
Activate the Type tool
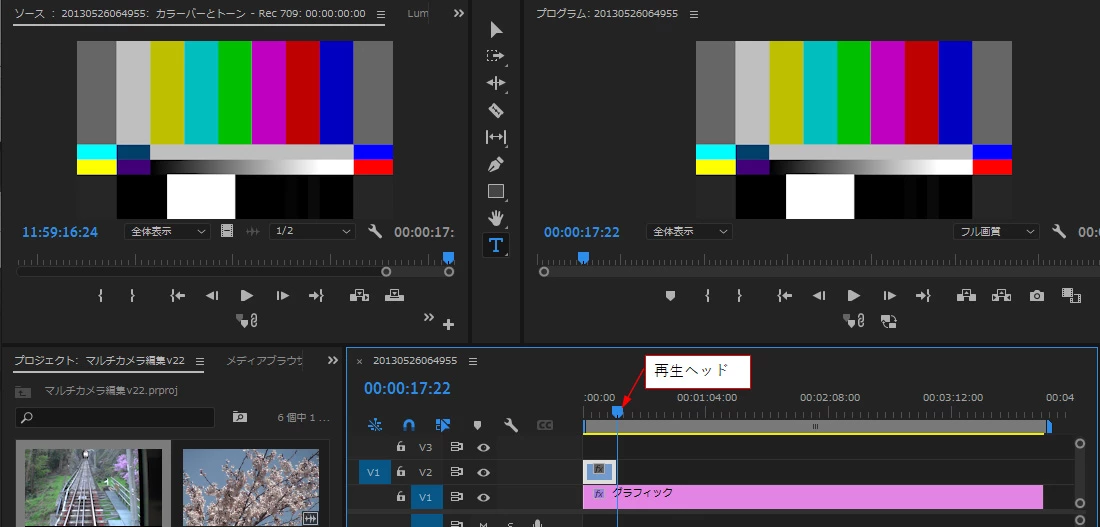(x=496, y=245)
